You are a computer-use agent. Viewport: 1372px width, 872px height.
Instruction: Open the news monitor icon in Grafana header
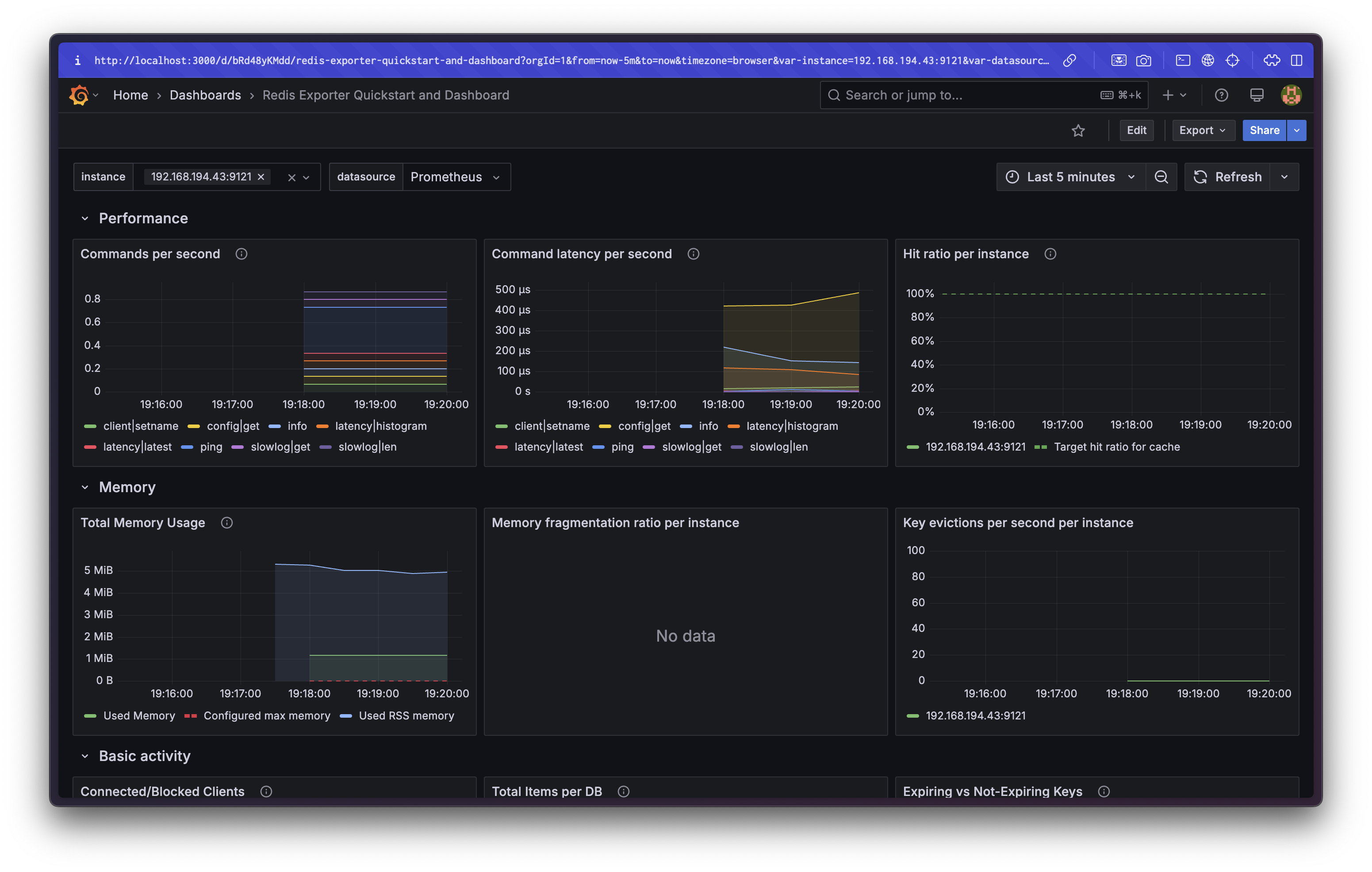click(x=1256, y=95)
